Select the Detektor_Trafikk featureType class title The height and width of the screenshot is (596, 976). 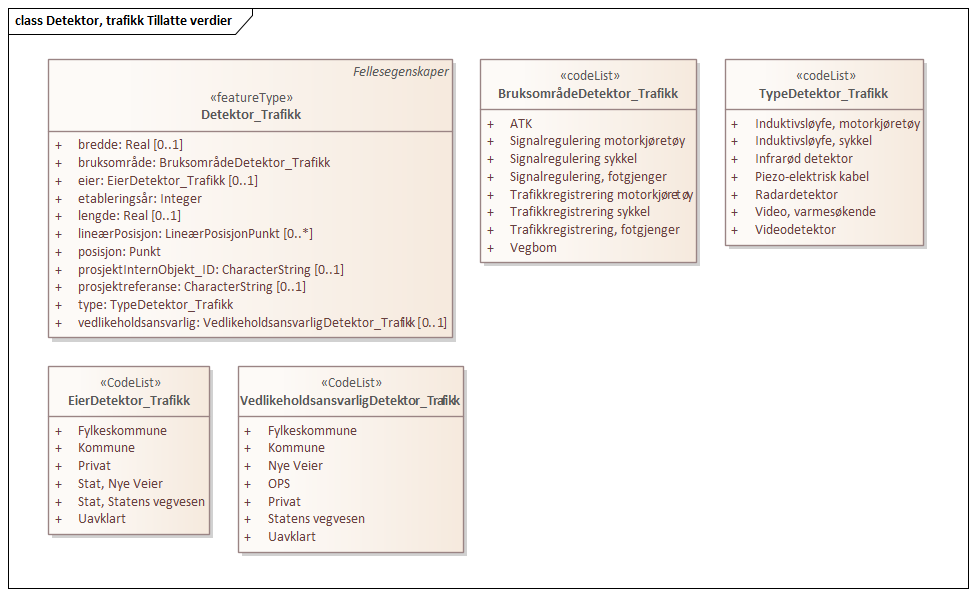click(250, 115)
